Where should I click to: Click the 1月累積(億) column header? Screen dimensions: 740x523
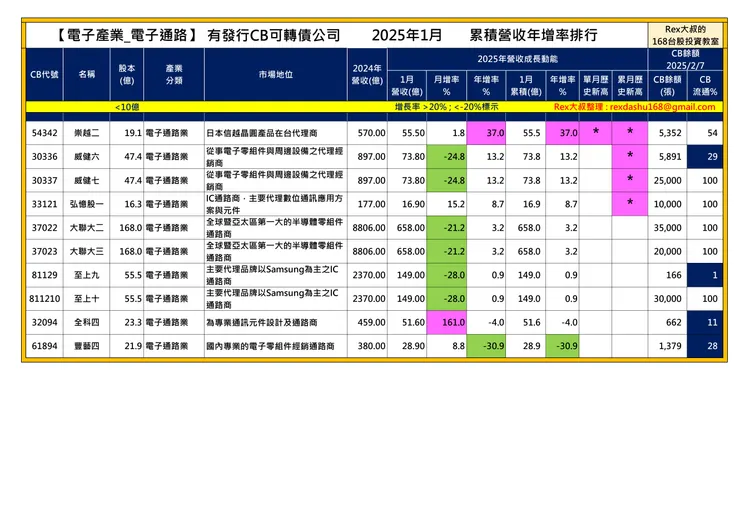(526, 85)
